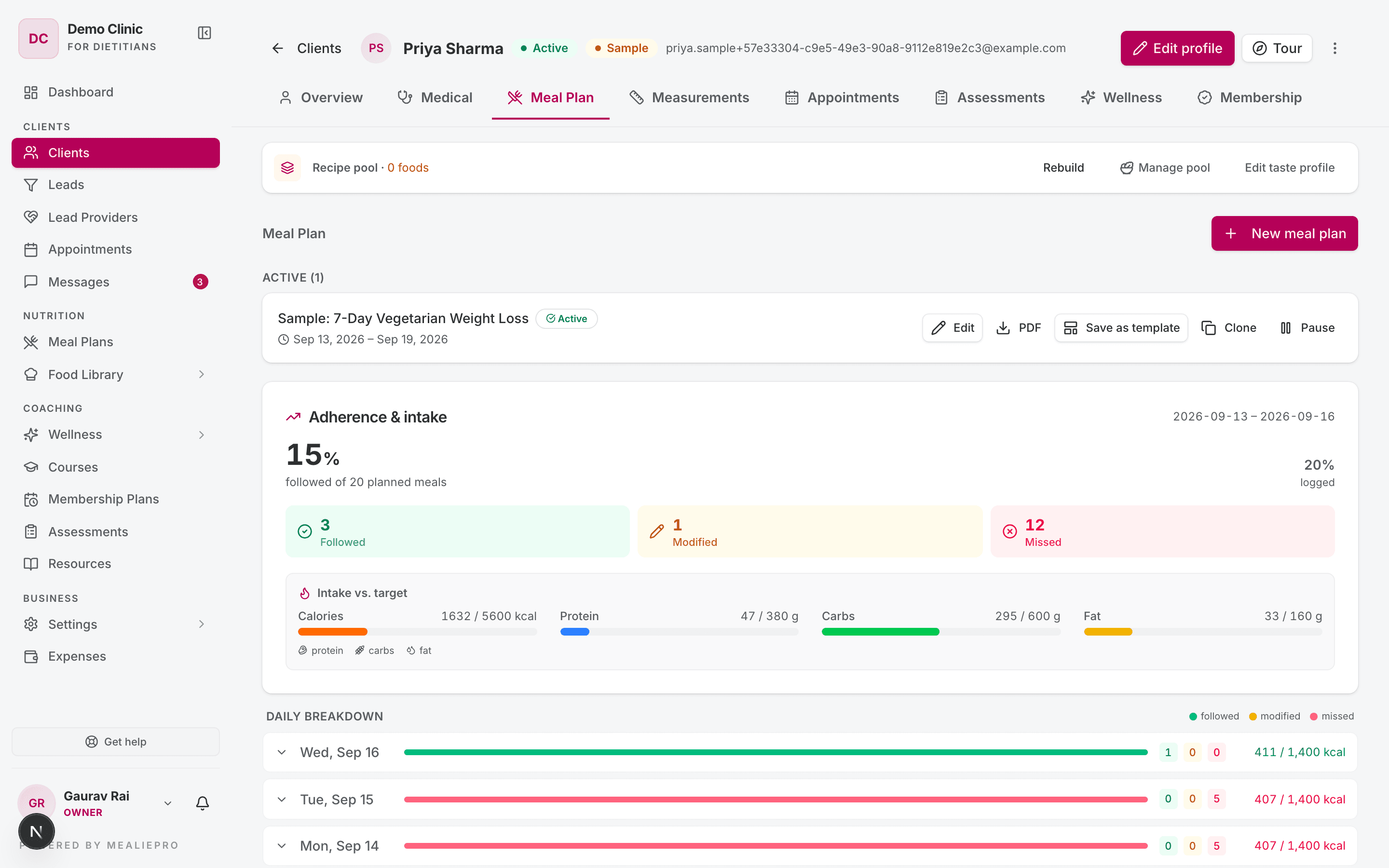Click Save as template

1121,328
